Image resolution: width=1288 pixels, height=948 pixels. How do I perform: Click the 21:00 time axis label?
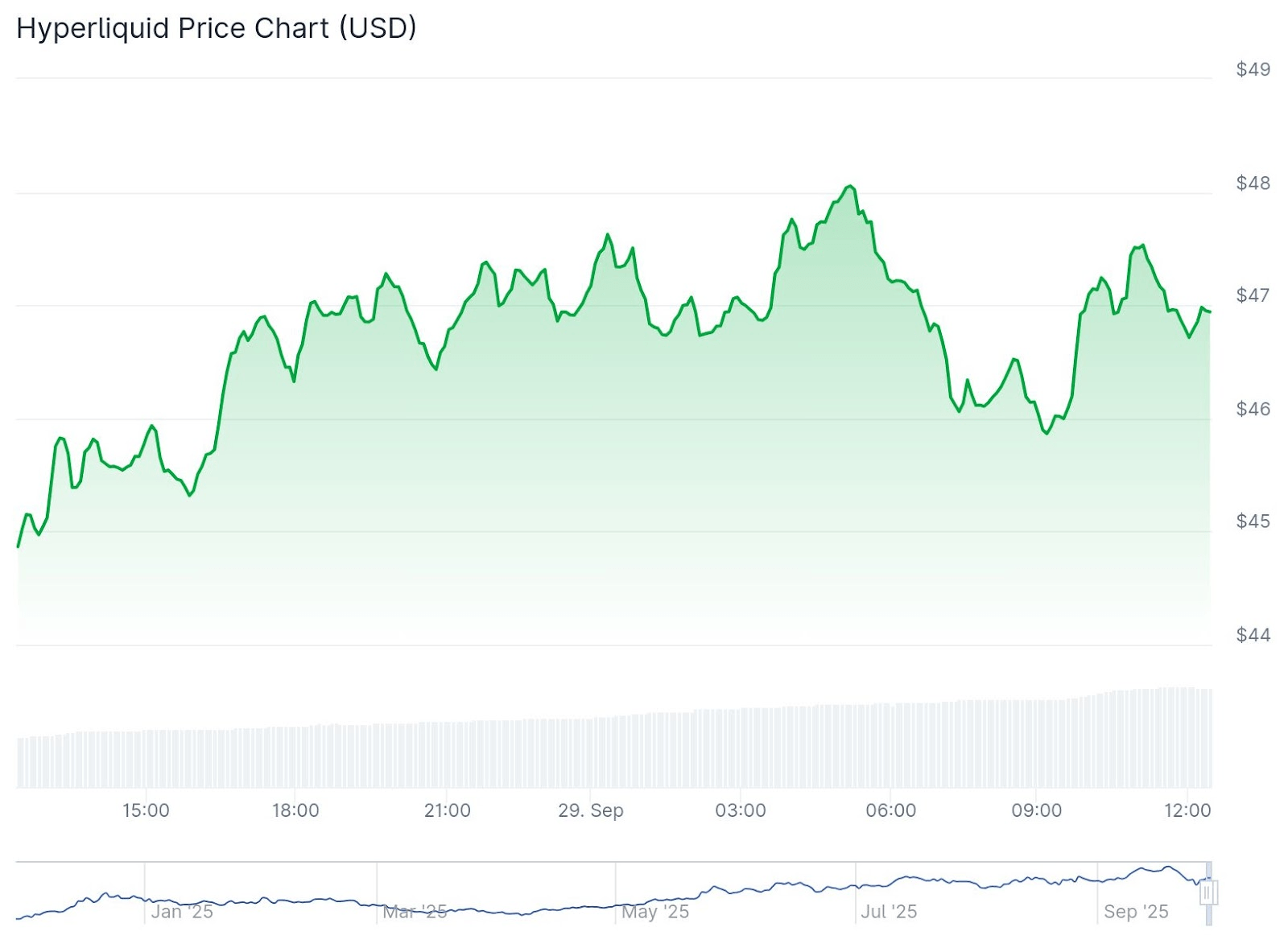(447, 810)
